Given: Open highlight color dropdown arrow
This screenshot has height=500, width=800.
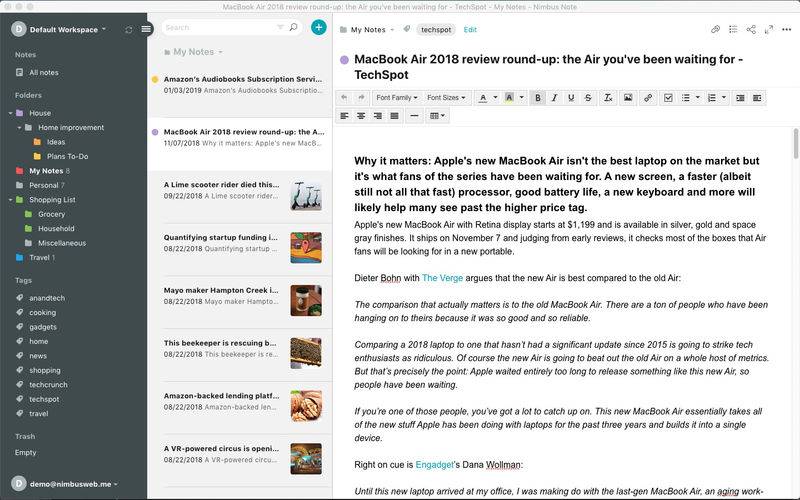Looking at the screenshot, I should pyautogui.click(x=521, y=97).
